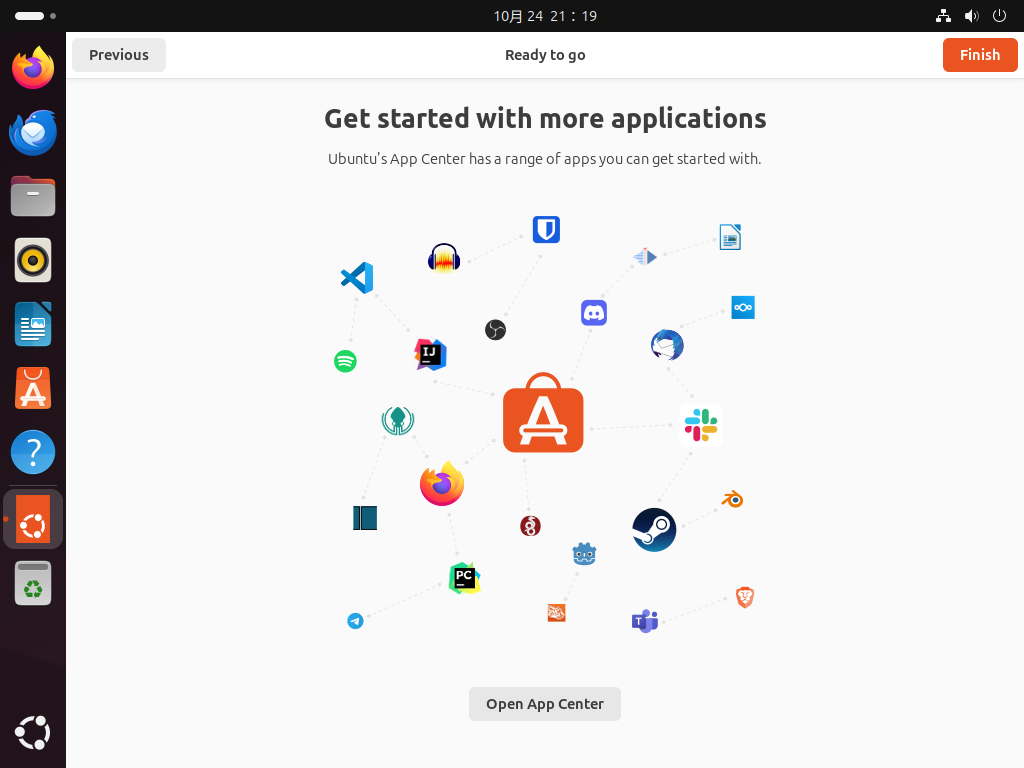Click the Thunderbird icon in the graphic

[x=667, y=345]
